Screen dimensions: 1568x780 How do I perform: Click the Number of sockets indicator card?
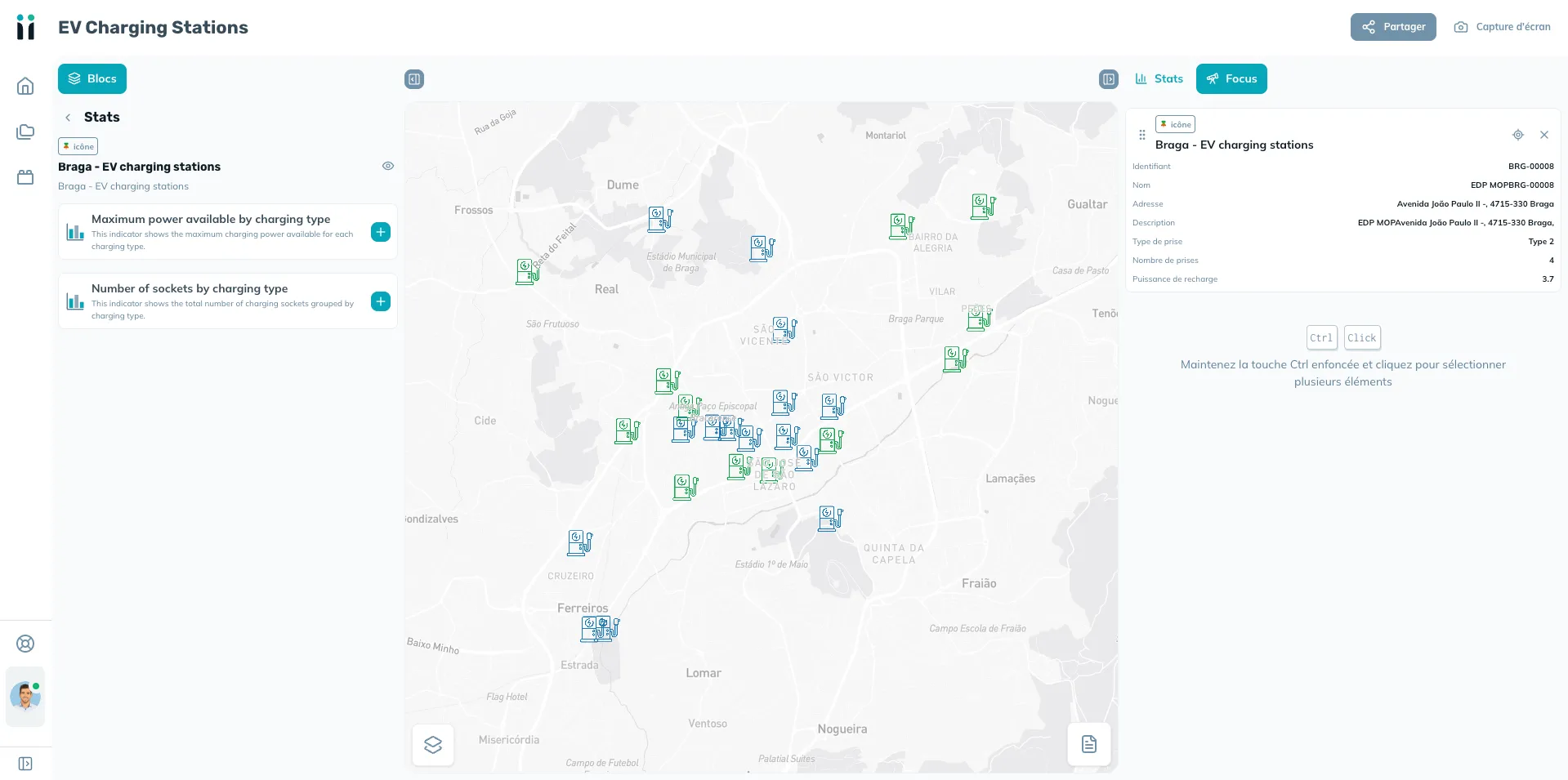pos(228,301)
